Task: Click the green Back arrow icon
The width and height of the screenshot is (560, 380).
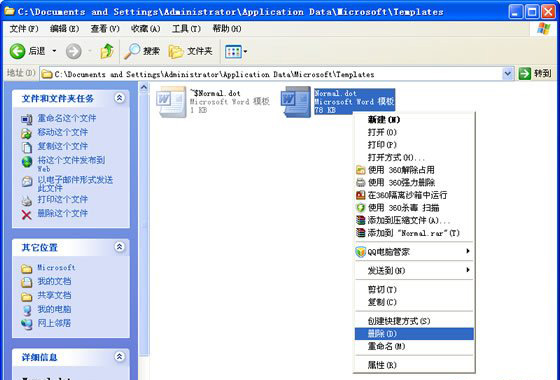Action: 17,51
